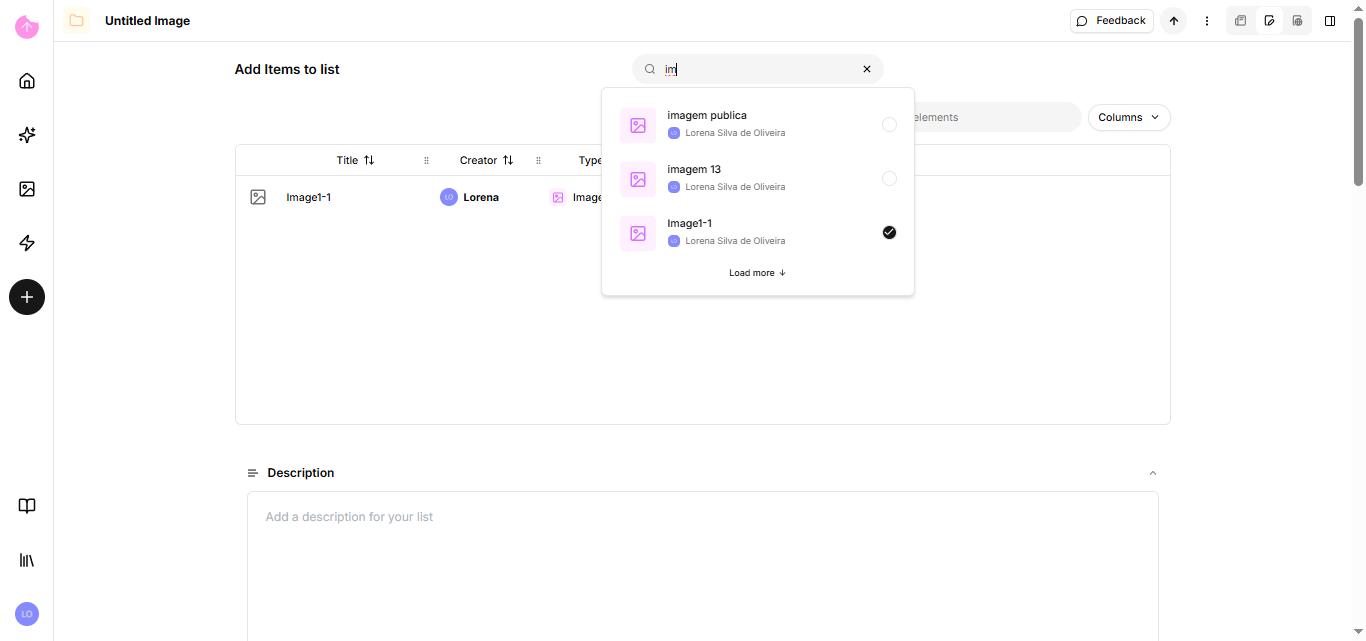Open the Columns dropdown
1366x641 pixels.
point(1129,118)
